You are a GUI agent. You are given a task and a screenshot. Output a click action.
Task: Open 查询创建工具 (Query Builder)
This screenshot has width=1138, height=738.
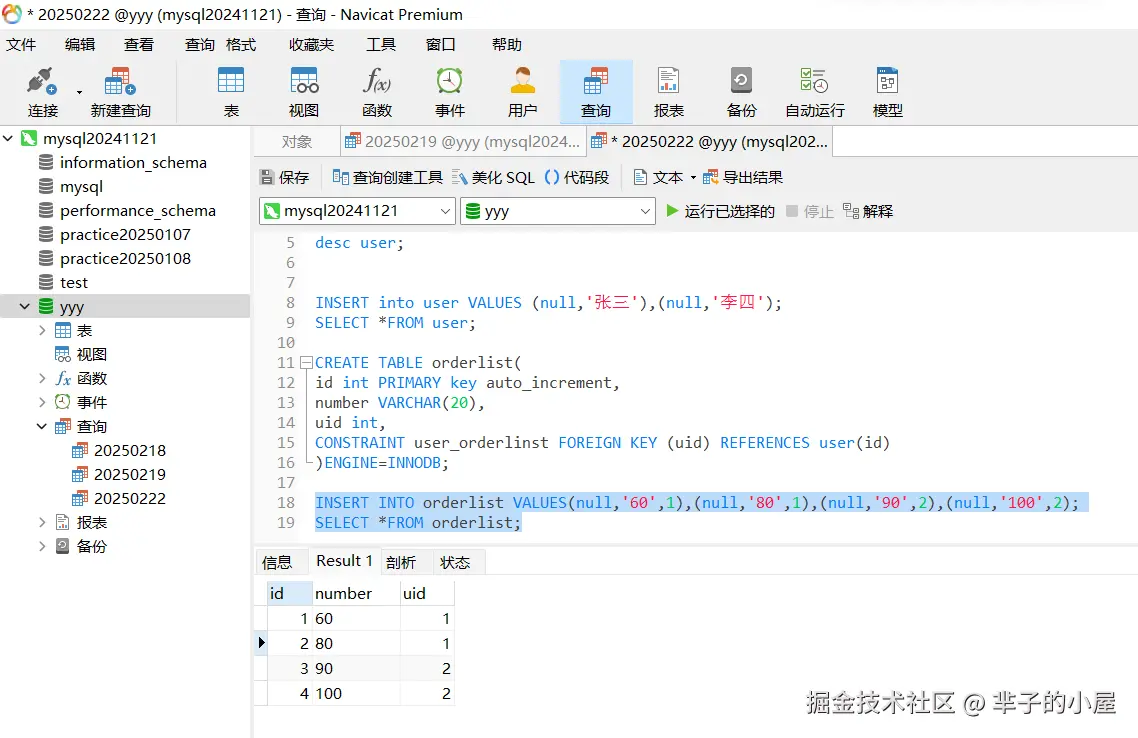coord(388,177)
